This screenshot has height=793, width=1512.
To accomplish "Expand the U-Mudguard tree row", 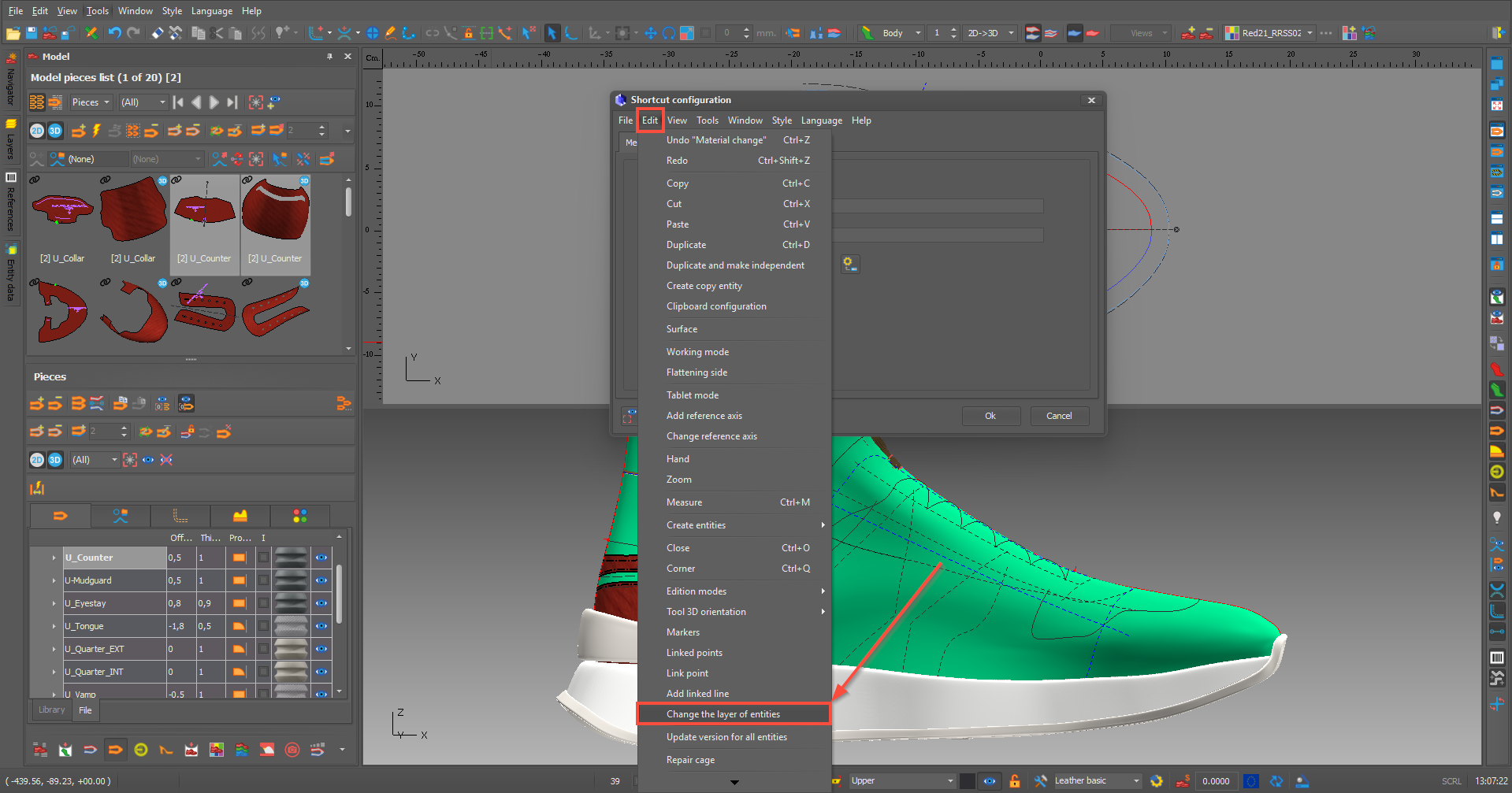I will click(54, 580).
